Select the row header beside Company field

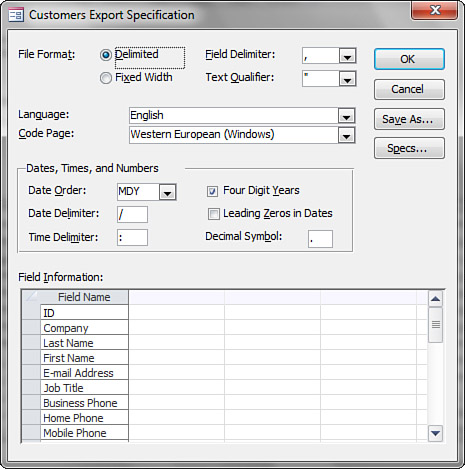(31, 327)
